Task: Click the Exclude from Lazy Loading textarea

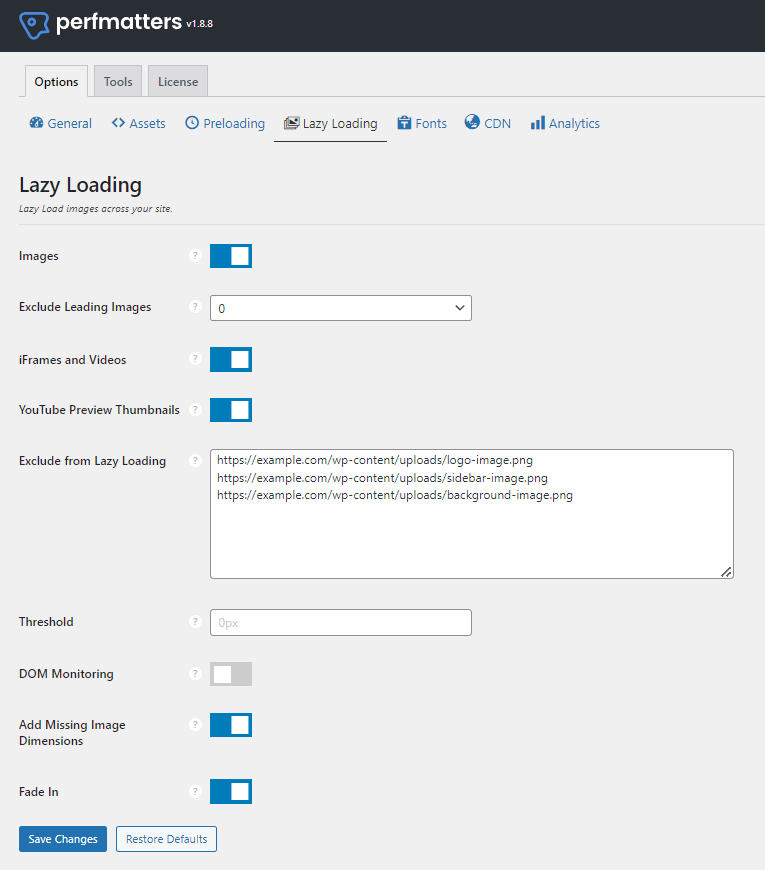Action: (472, 514)
